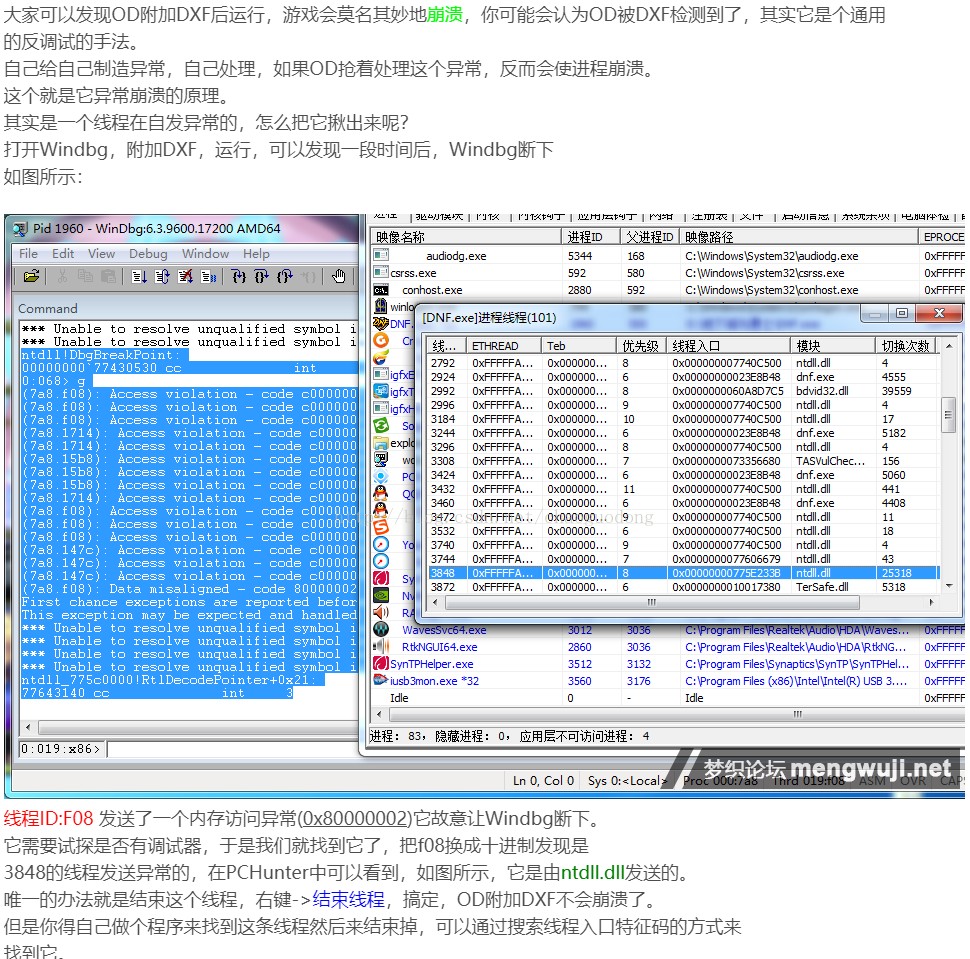Open the Edit menu in WinDbg
The image size is (970, 959).
click(x=63, y=254)
